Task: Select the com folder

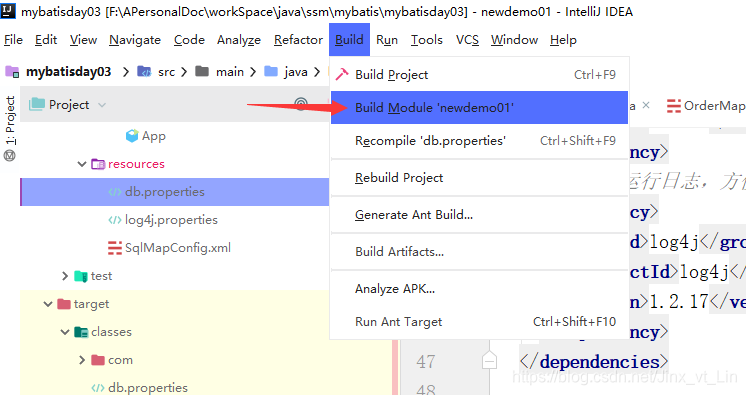Action: pyautogui.click(x=120, y=360)
